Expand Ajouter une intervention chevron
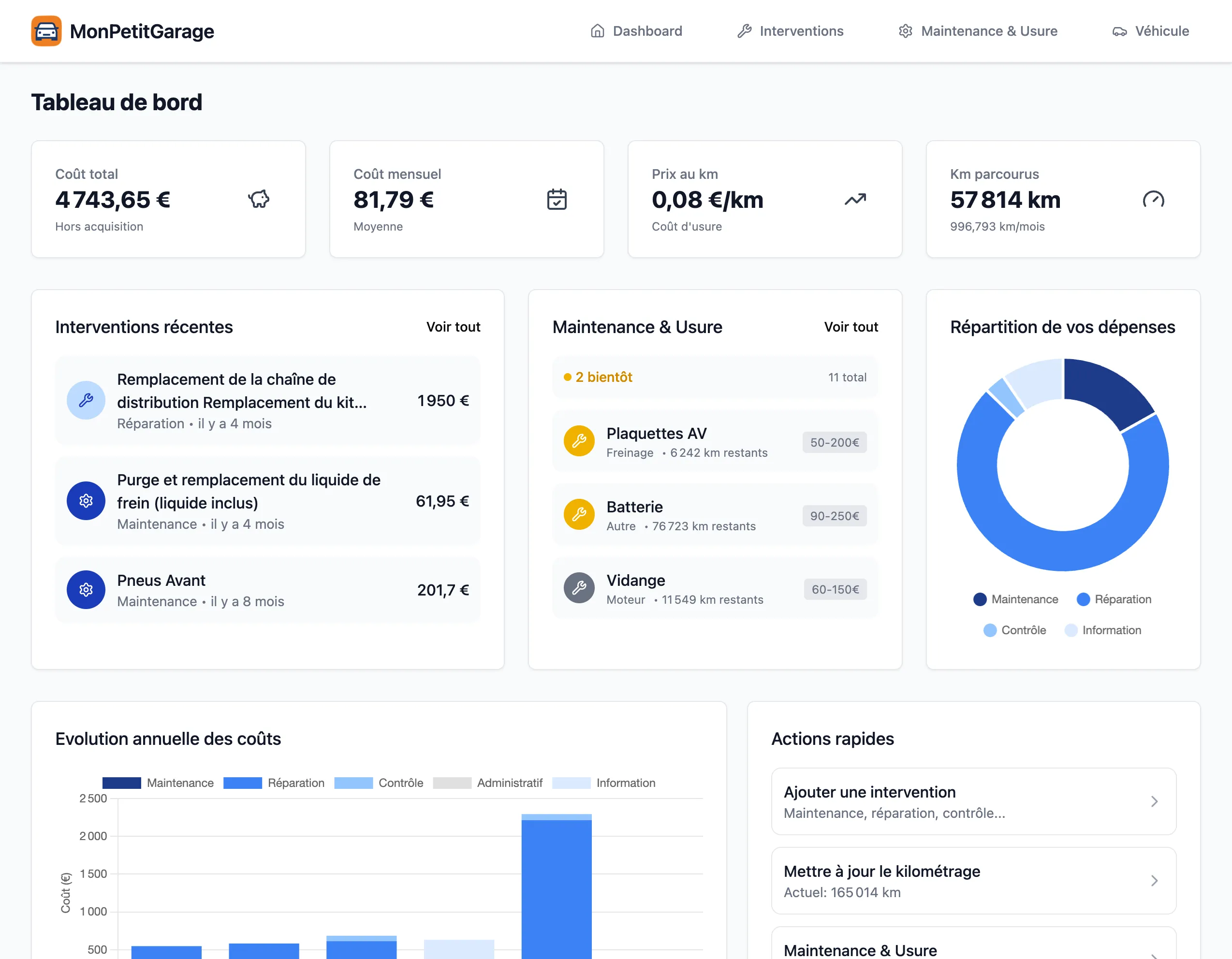Viewport: 1232px width, 959px height. [1154, 802]
